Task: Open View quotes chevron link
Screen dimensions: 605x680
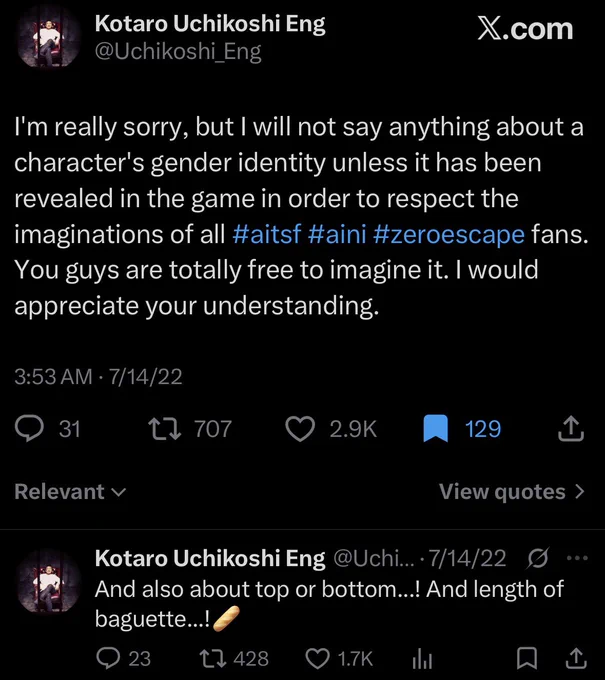Action: (512, 492)
